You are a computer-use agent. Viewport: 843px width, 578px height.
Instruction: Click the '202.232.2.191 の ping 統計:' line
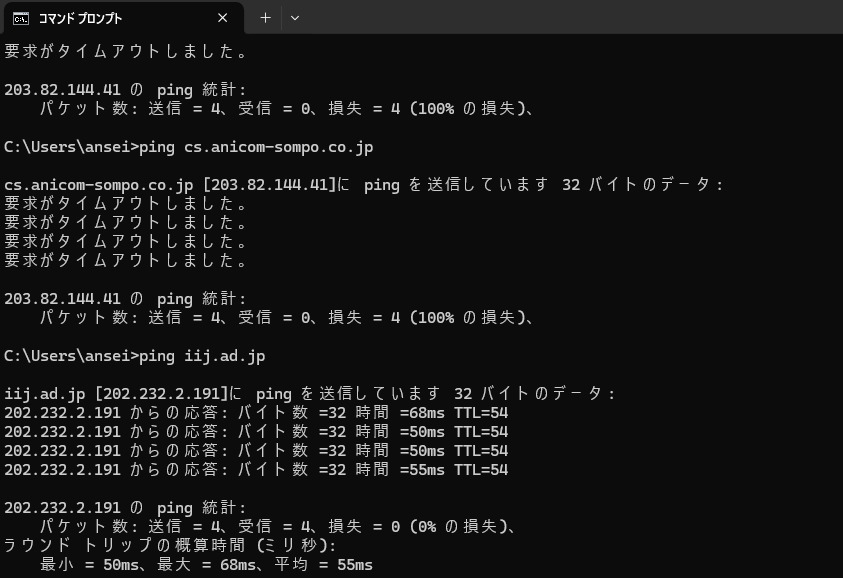coord(125,508)
